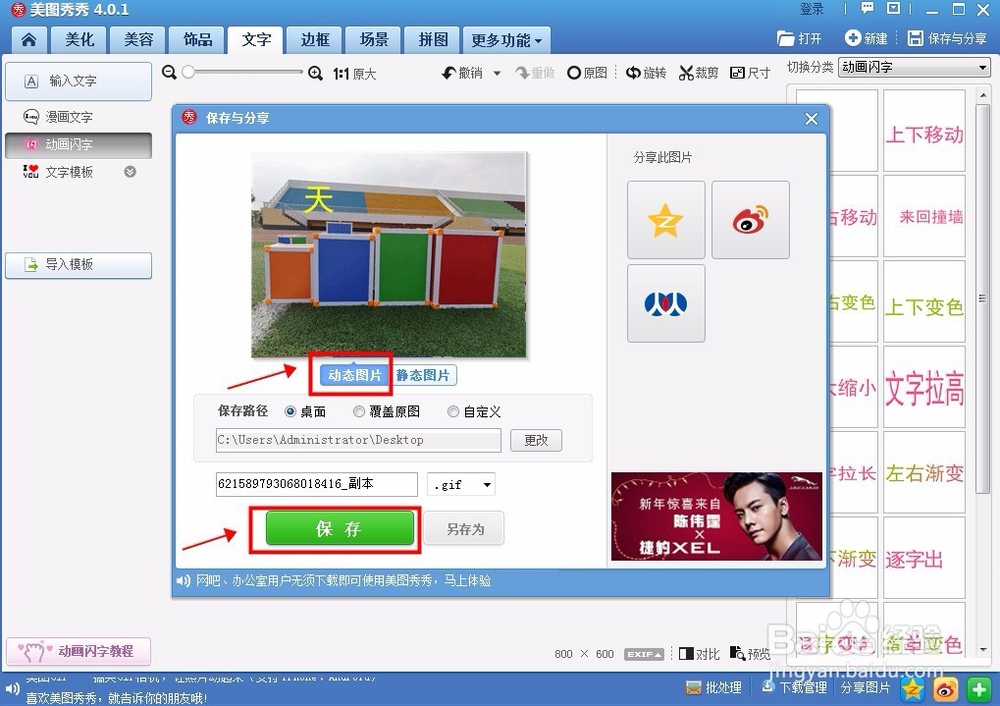The height and width of the screenshot is (706, 1000).
Task: Open 文字模板 in the sidebar
Action: (x=70, y=172)
